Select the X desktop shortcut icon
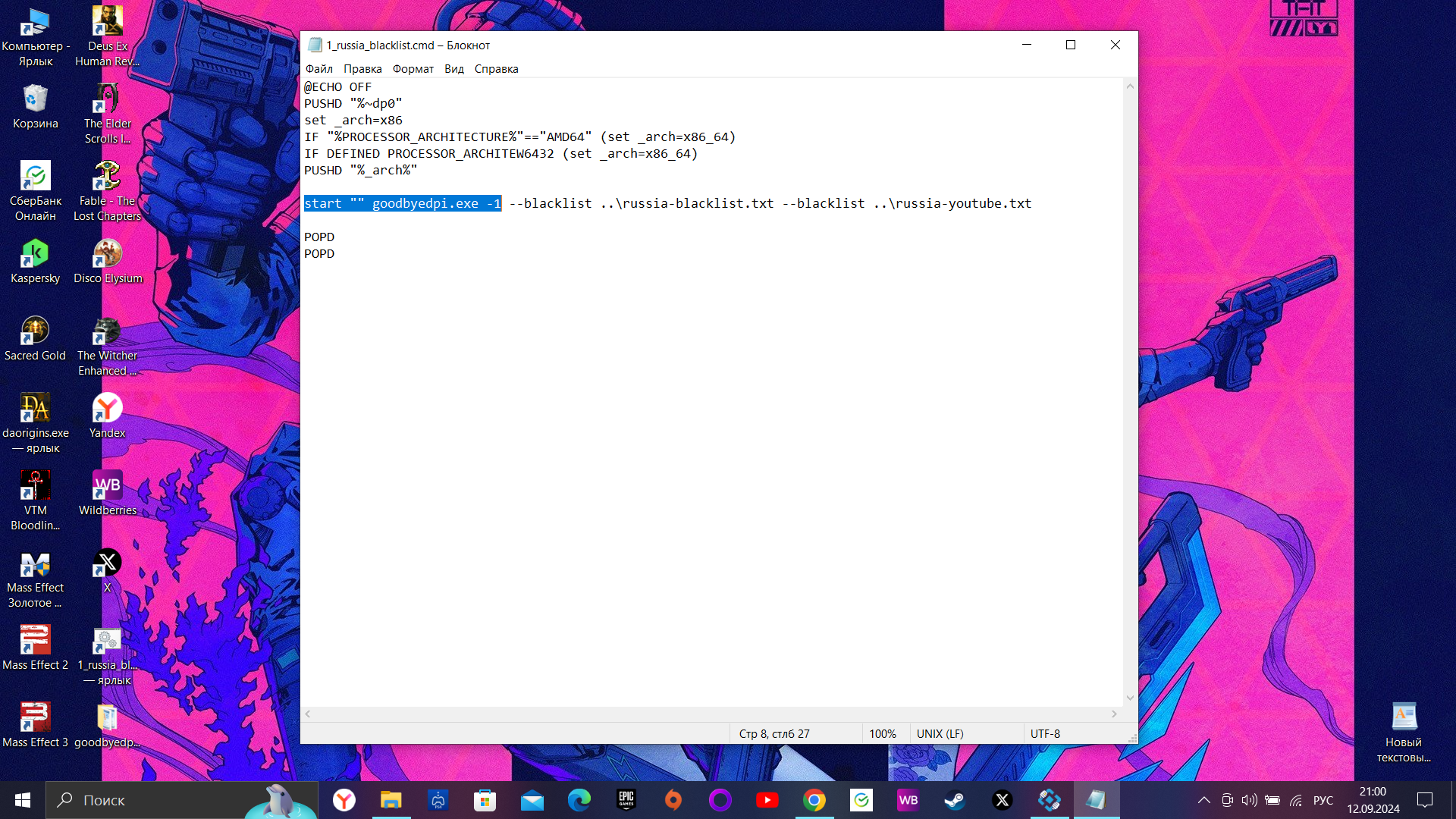This screenshot has width=1456, height=819. tap(108, 572)
